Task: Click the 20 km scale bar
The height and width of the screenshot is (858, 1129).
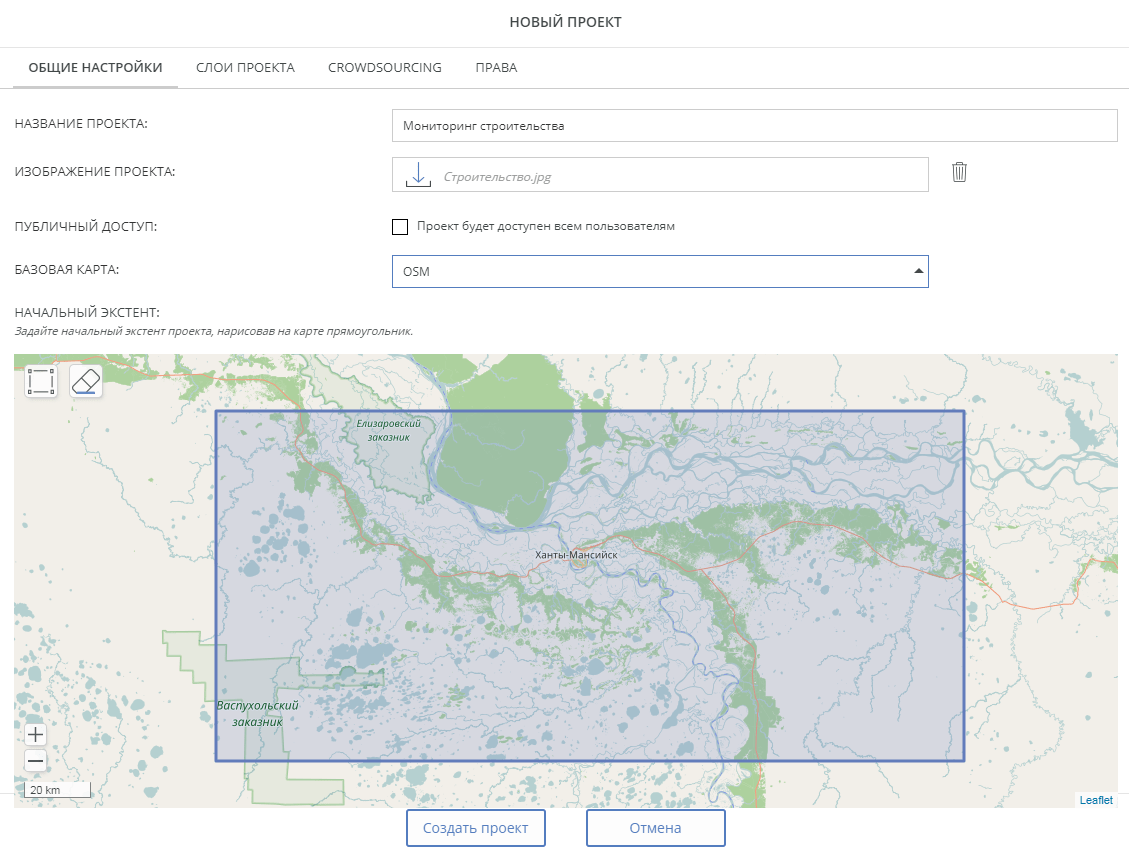Action: [x=58, y=790]
